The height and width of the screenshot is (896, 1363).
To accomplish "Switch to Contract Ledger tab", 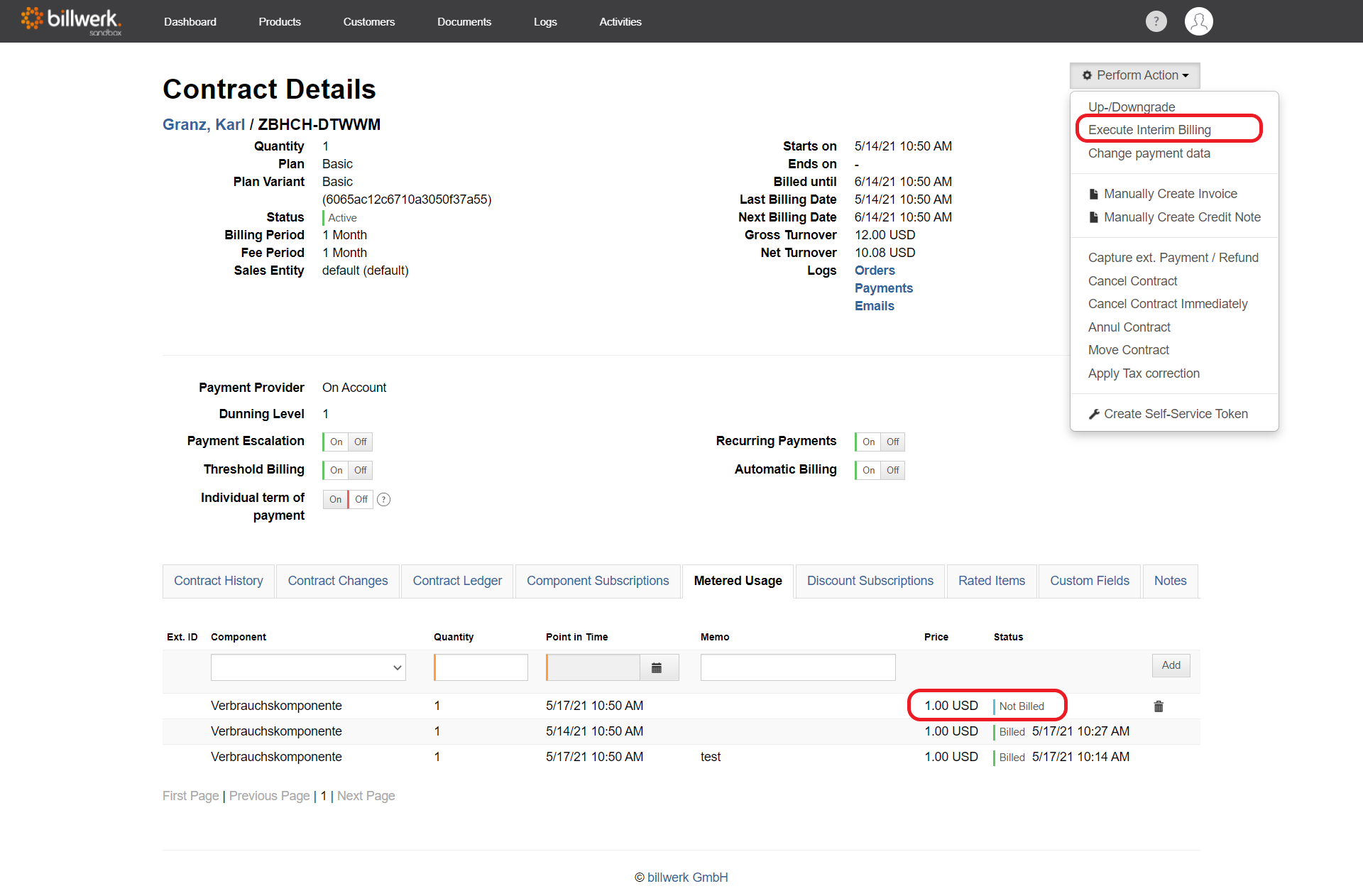I will [x=457, y=581].
